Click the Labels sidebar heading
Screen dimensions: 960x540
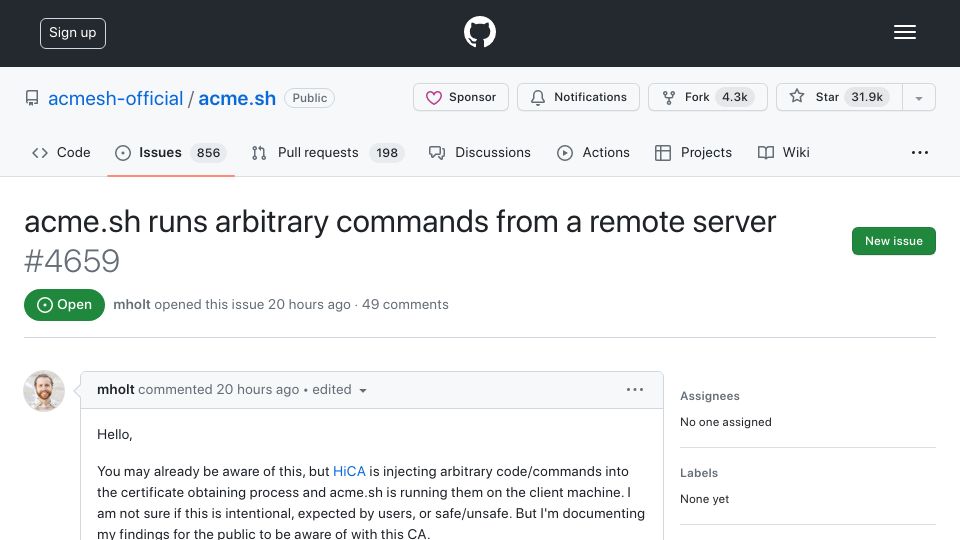pyautogui.click(x=699, y=473)
